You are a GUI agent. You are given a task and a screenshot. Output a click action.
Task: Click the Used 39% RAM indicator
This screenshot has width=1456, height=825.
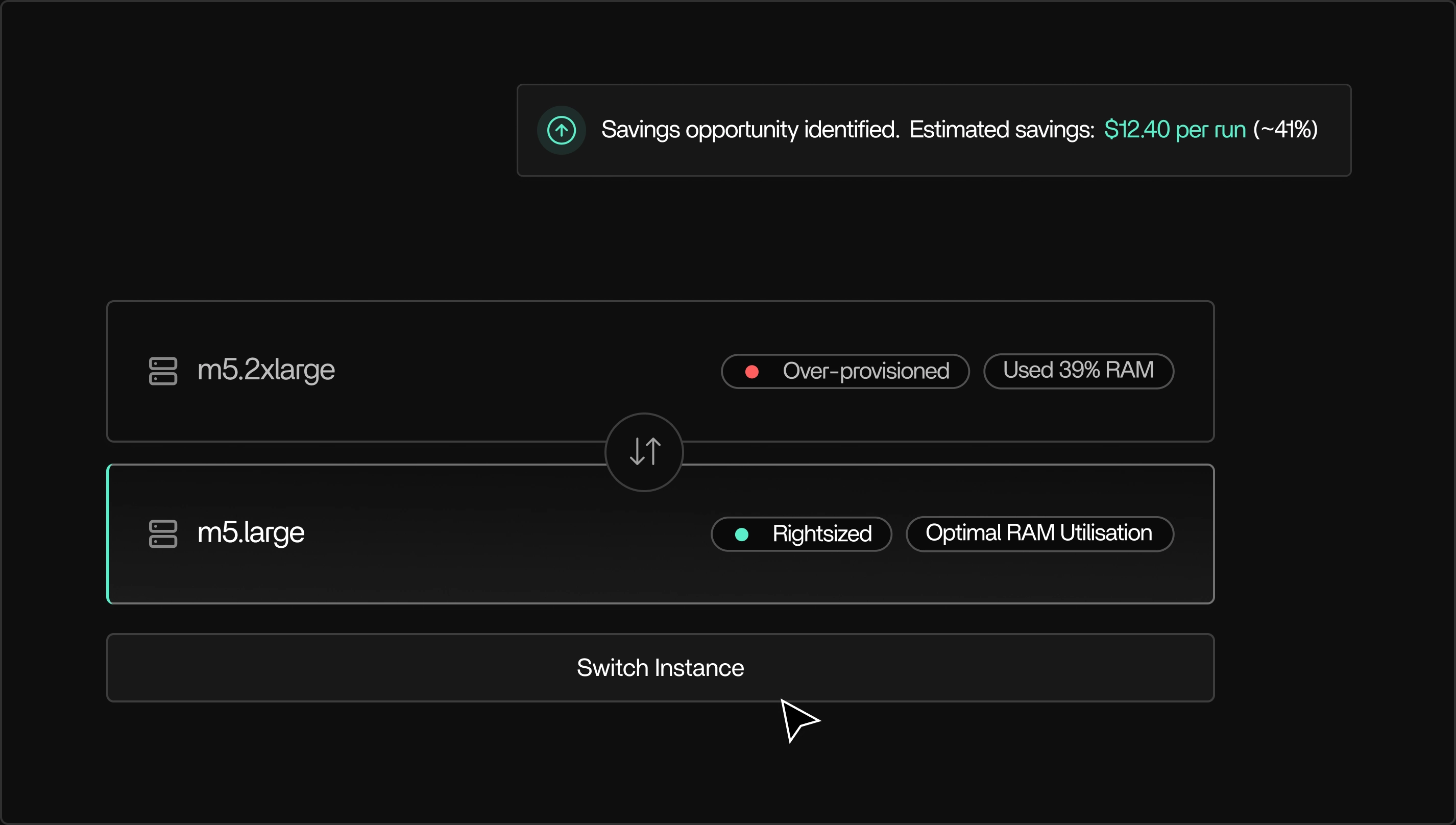coord(1078,371)
